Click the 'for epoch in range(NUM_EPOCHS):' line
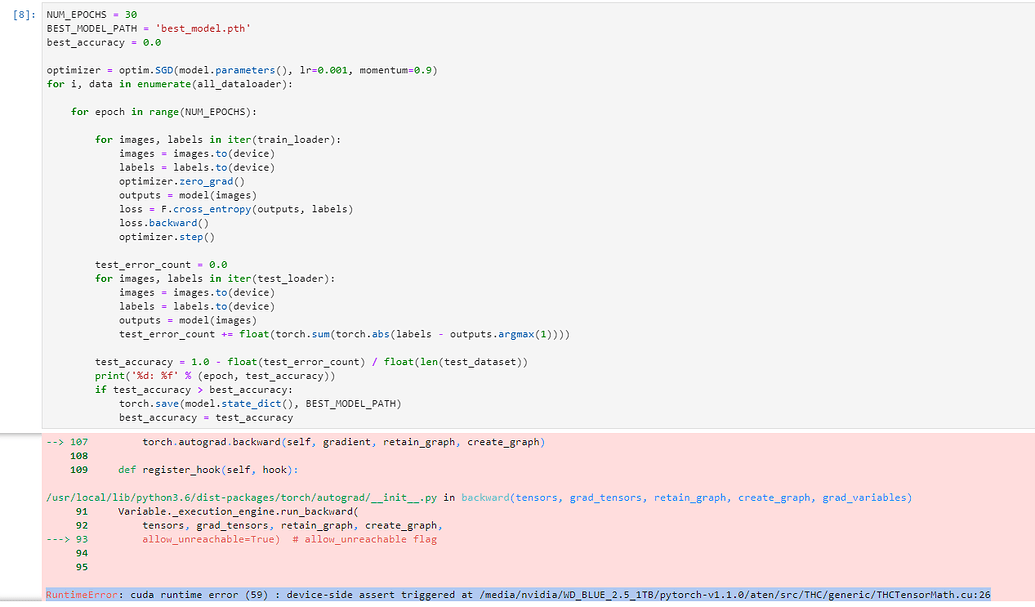Viewport: 1035px width, 607px height. tap(164, 112)
